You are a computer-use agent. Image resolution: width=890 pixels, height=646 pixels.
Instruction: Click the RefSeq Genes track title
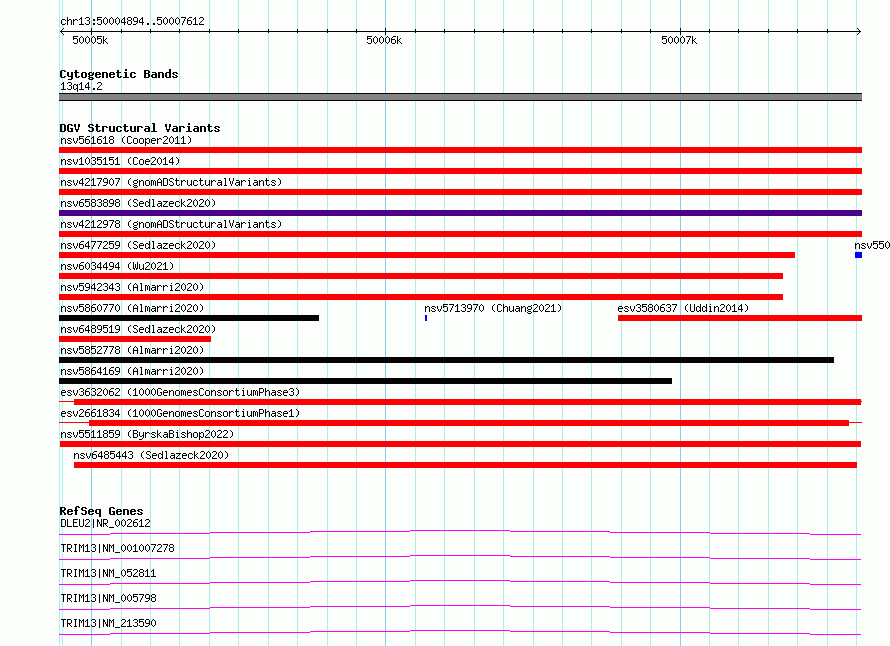pos(101,511)
